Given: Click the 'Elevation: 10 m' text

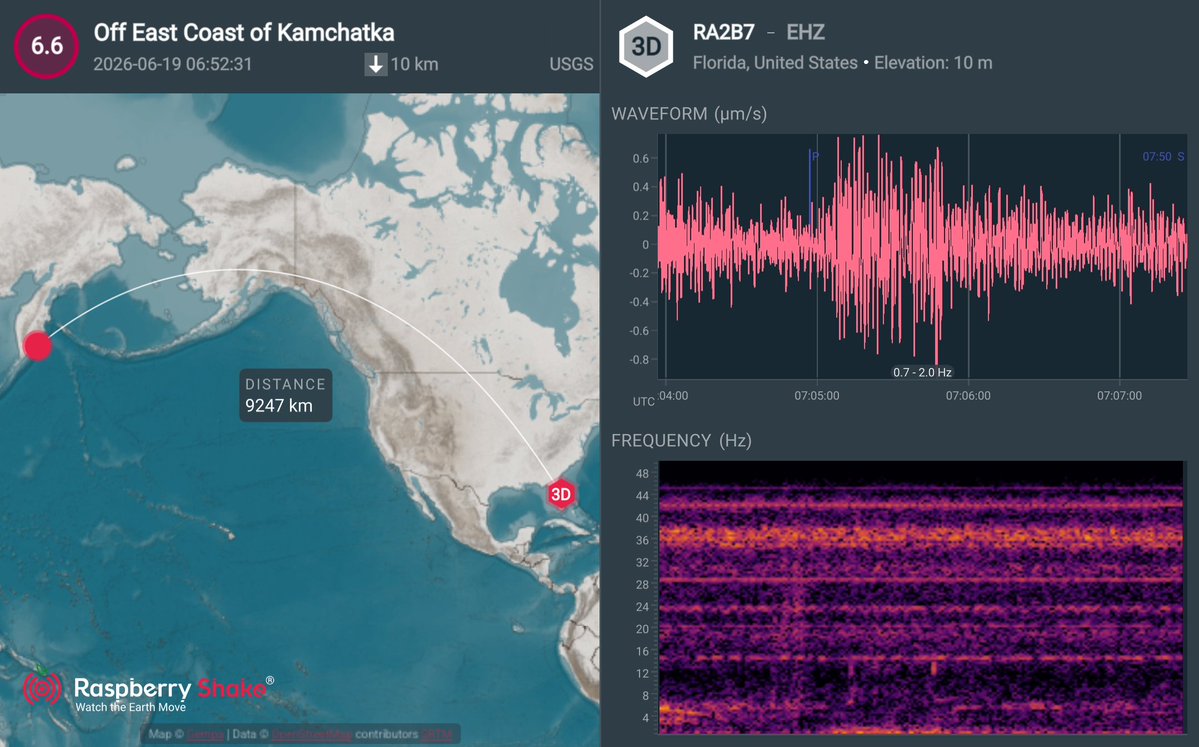Looking at the screenshot, I should 933,63.
